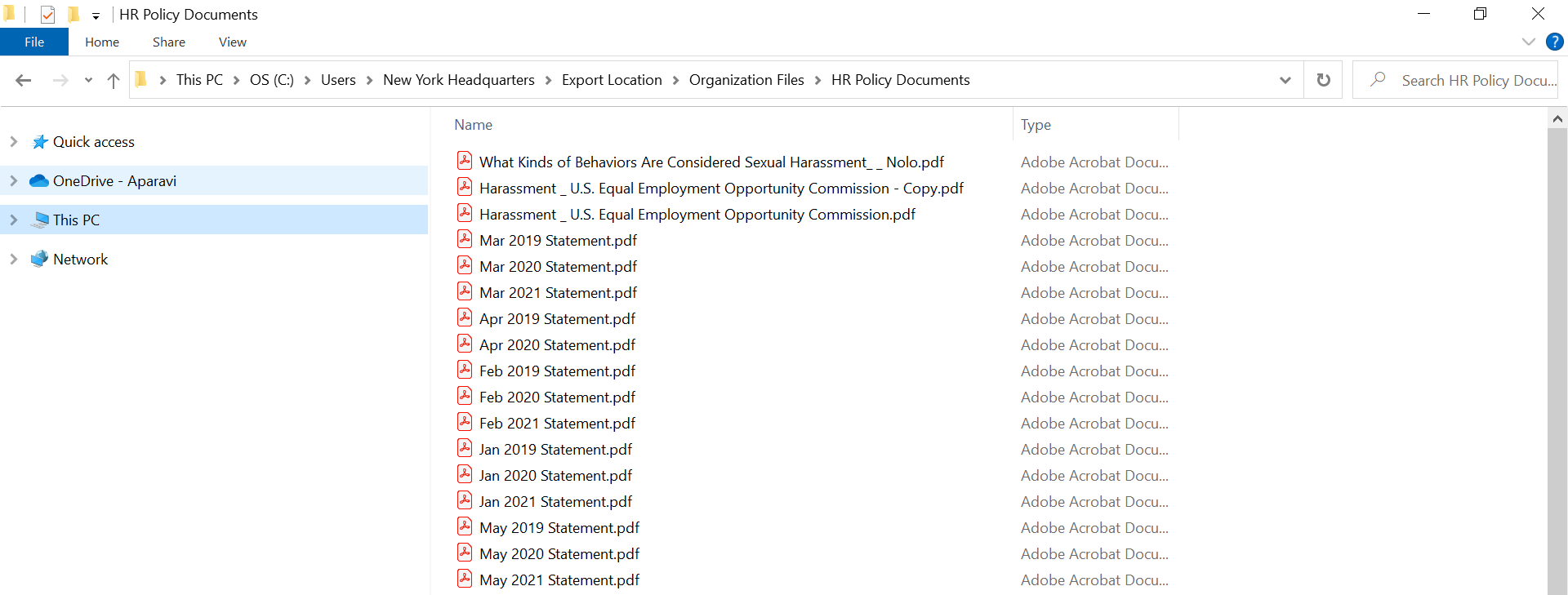Open the File menu

tap(34, 42)
